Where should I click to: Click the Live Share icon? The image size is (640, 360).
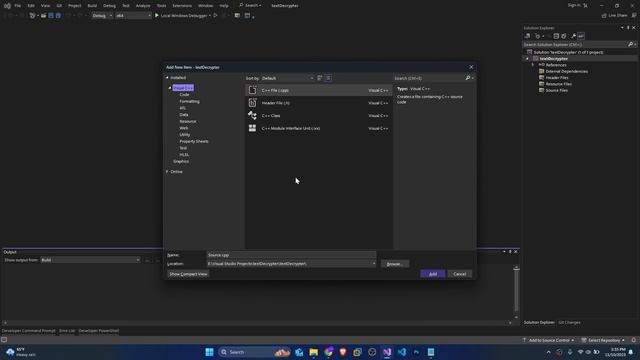[604, 16]
